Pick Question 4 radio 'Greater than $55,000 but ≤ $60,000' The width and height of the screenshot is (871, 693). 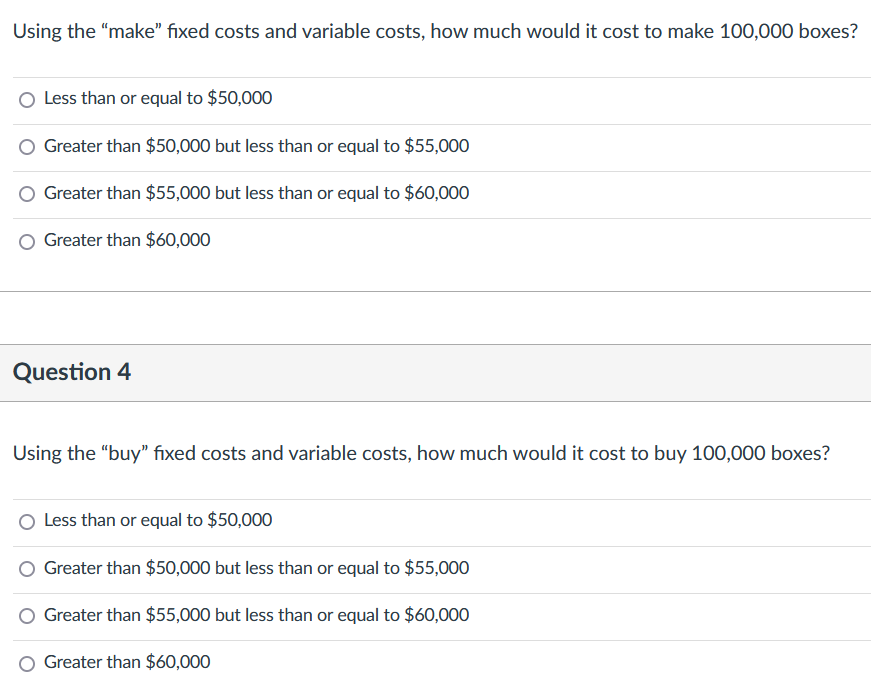point(27,616)
